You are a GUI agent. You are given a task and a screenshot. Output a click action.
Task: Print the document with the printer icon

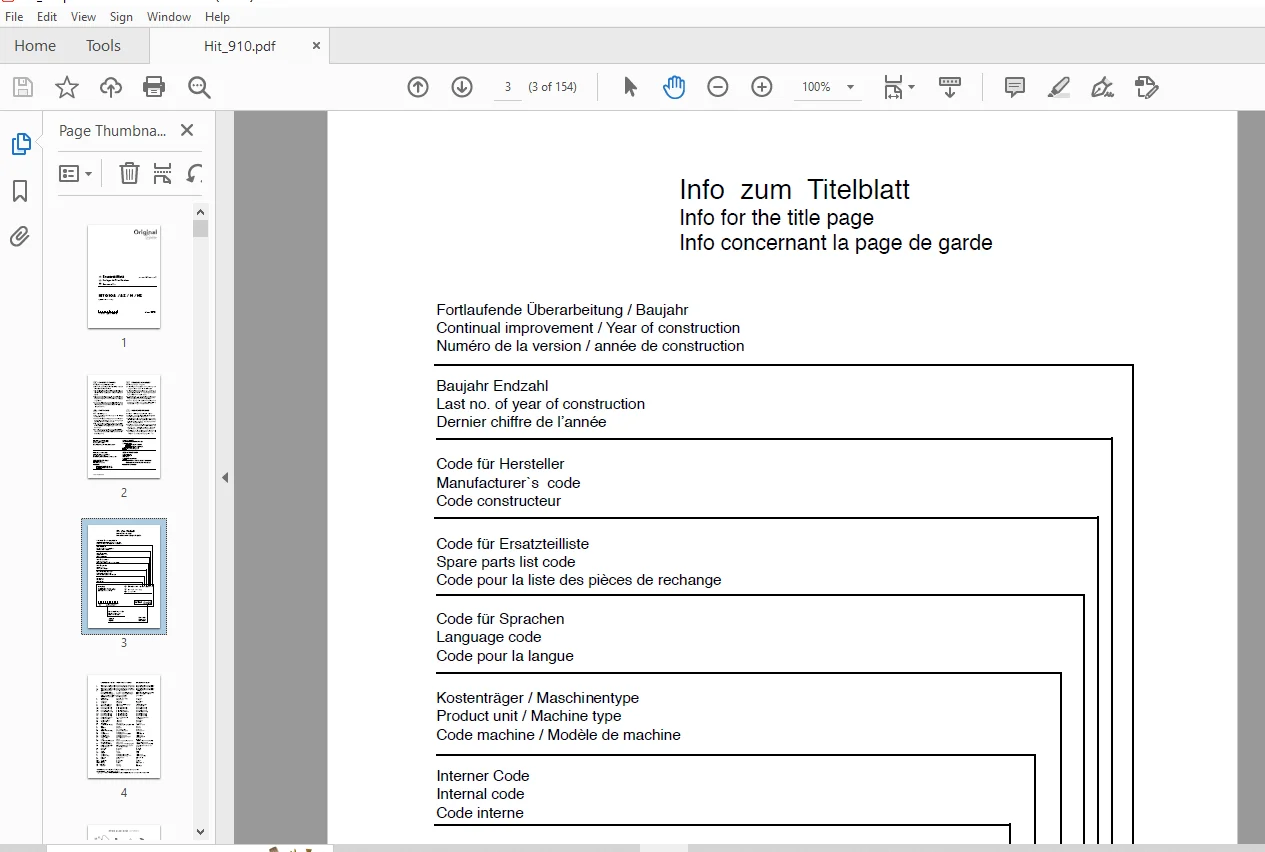tap(154, 87)
